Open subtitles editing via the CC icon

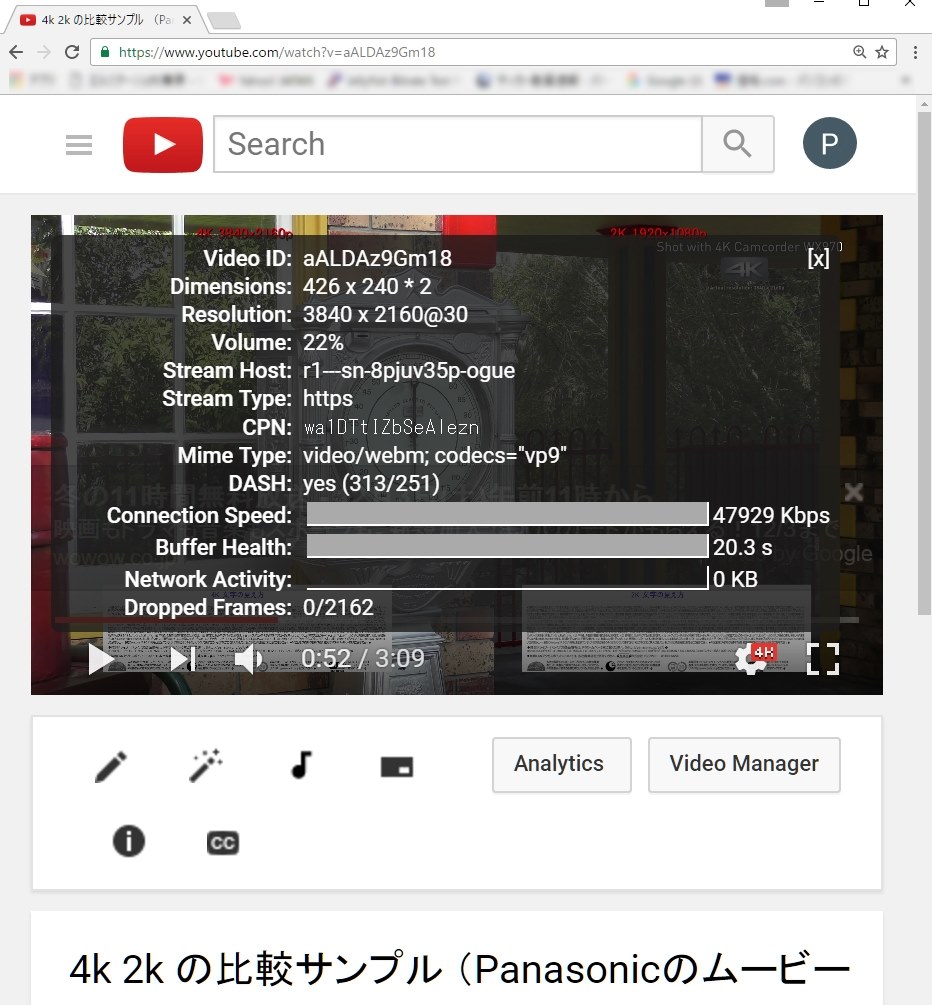(x=222, y=842)
